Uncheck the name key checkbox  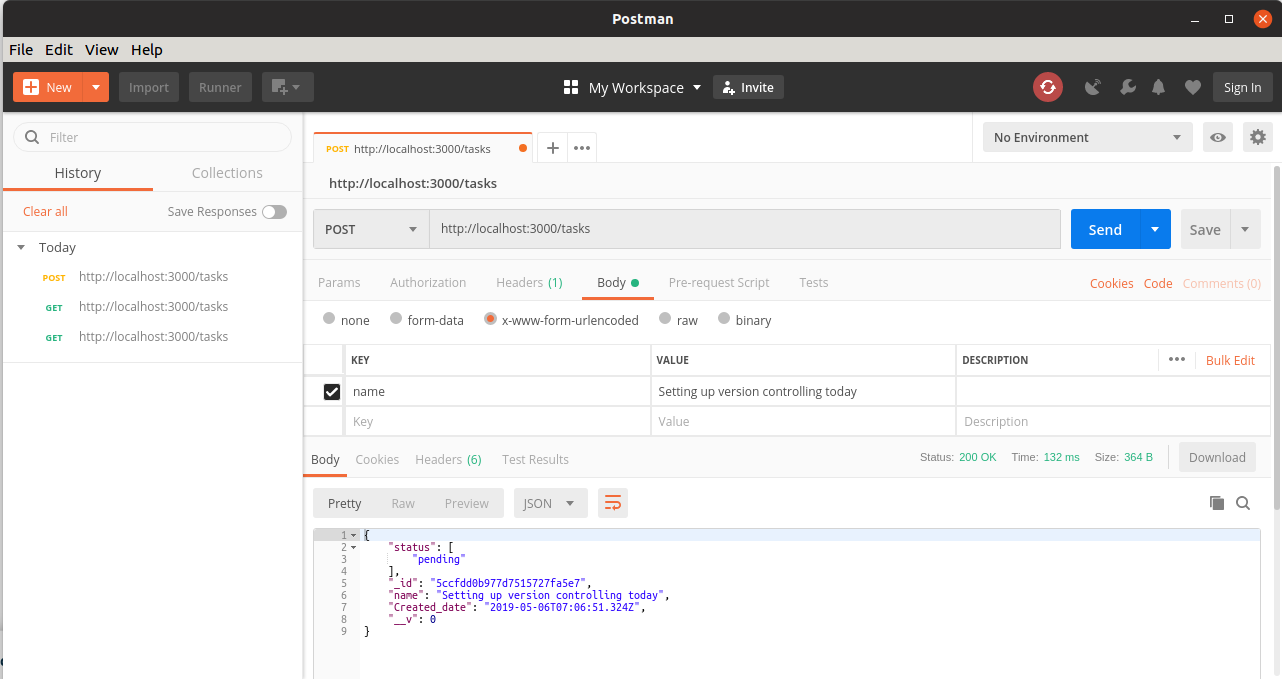tap(332, 392)
